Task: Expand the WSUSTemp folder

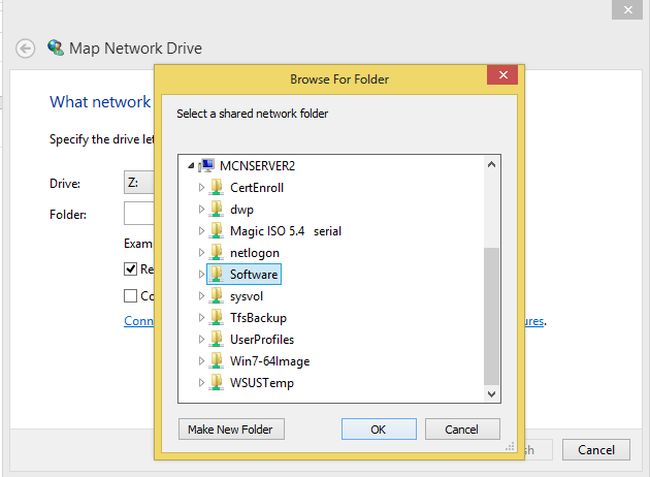Action: coord(201,382)
